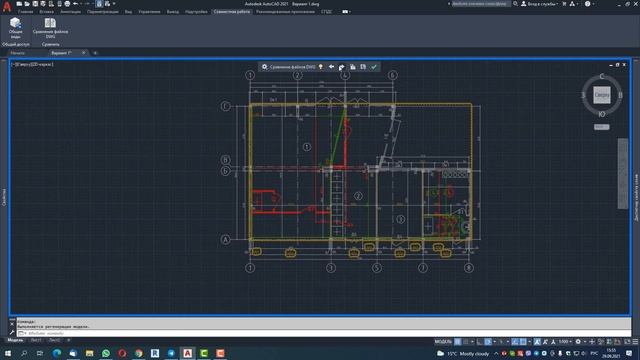
Task: Open the AutoCAD application menu logo
Action: point(7,7)
